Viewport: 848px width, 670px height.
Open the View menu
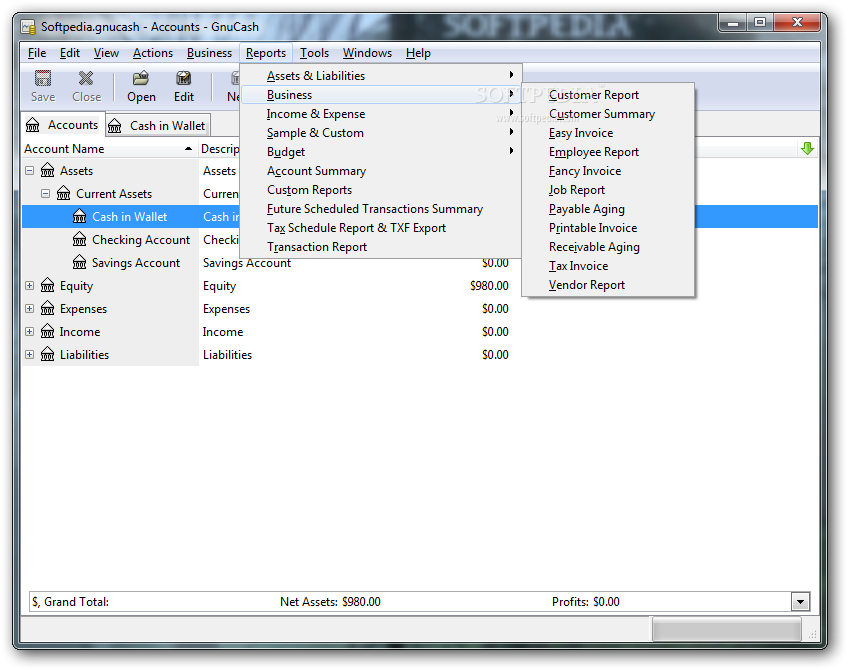[106, 53]
